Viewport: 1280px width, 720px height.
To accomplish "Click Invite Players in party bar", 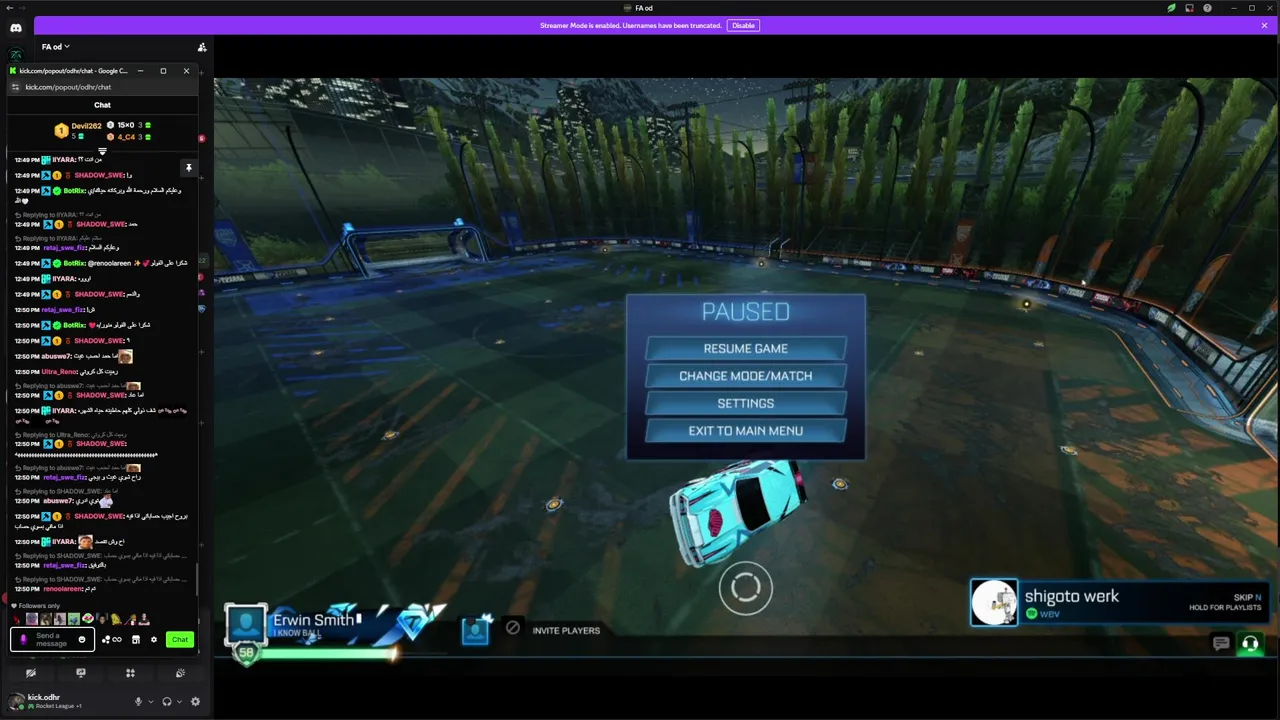I will point(566,631).
